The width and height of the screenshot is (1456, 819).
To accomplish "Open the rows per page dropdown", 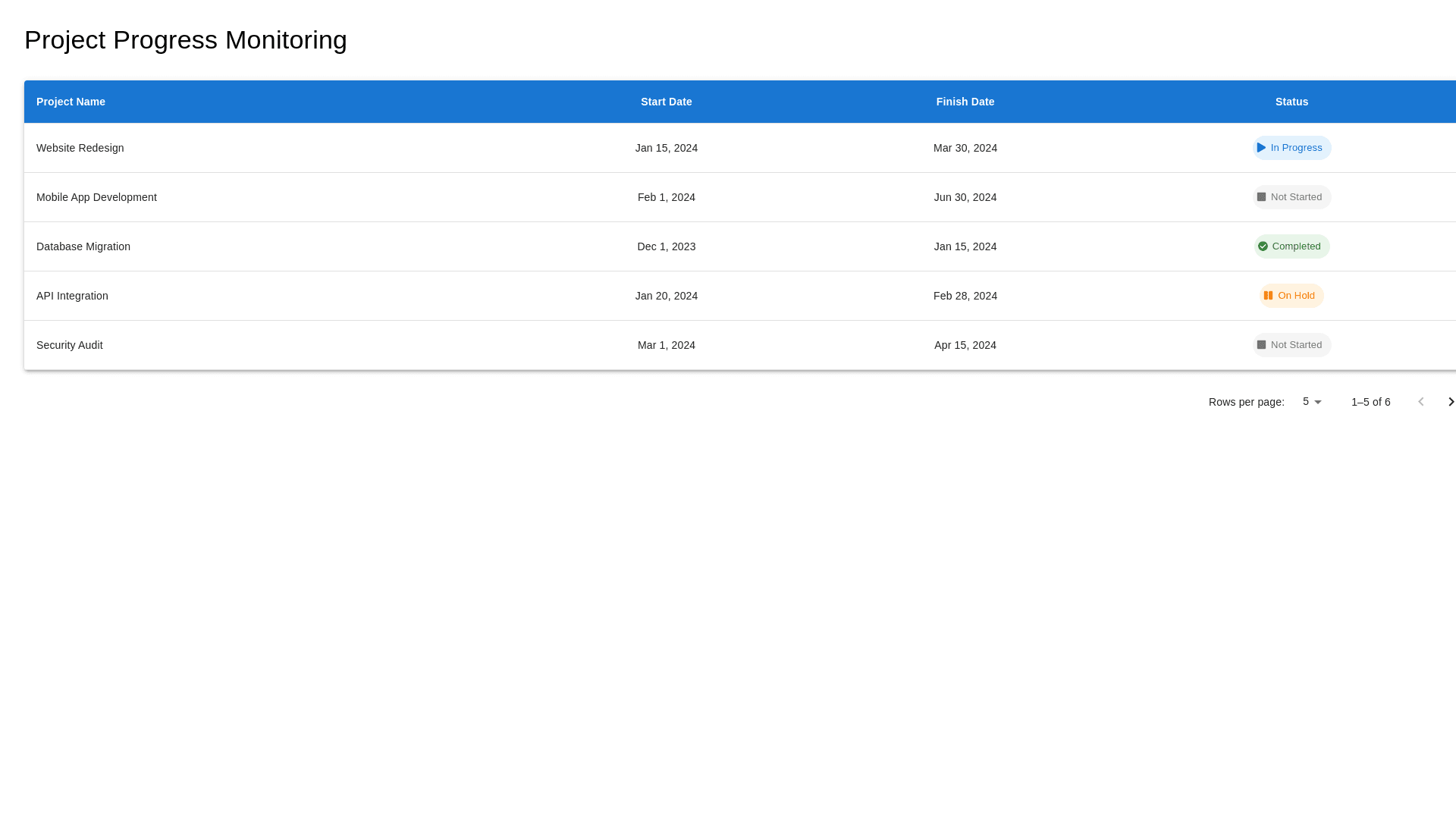I will pos(1317,402).
